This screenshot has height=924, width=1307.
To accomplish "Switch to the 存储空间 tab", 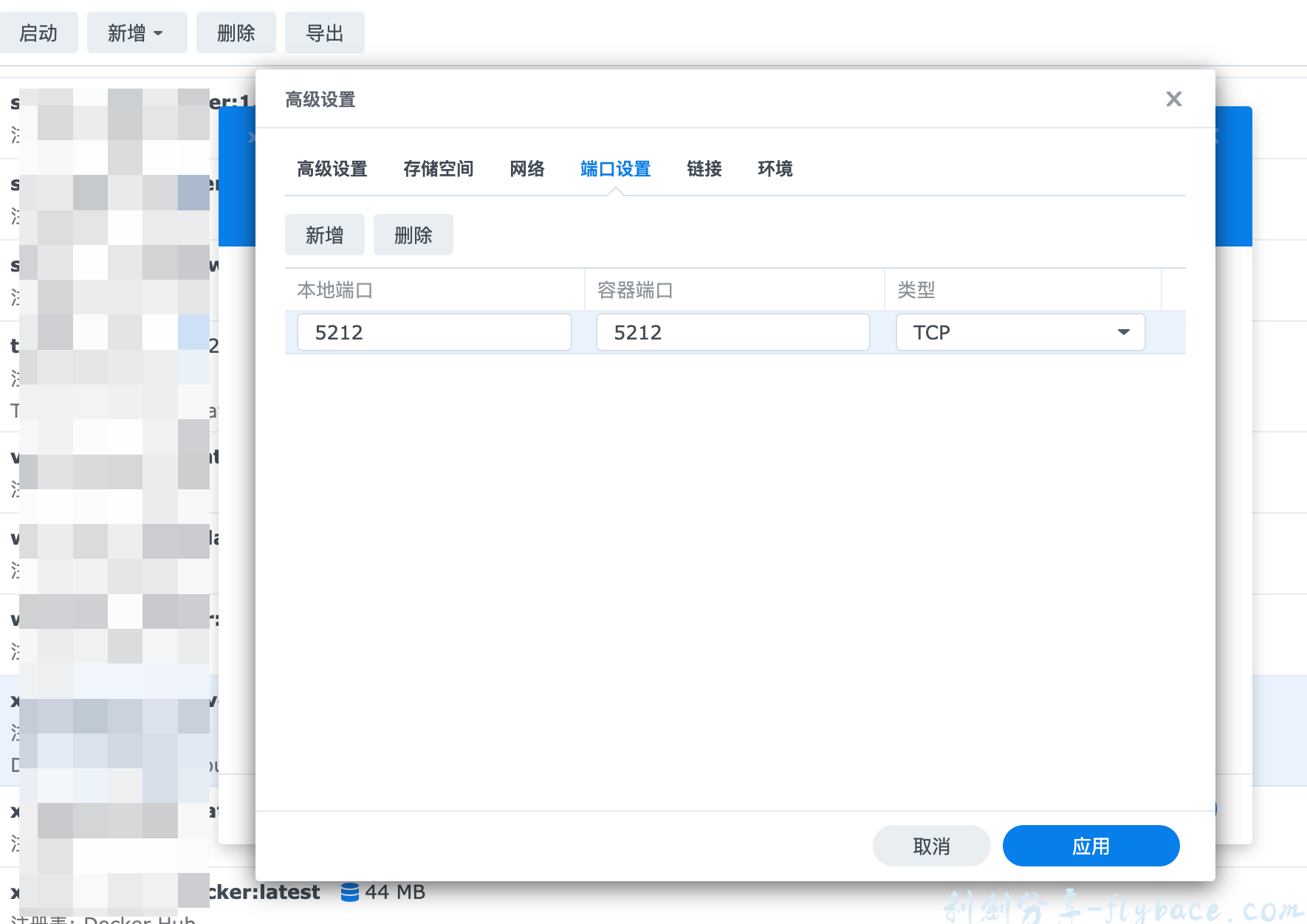I will click(x=439, y=169).
